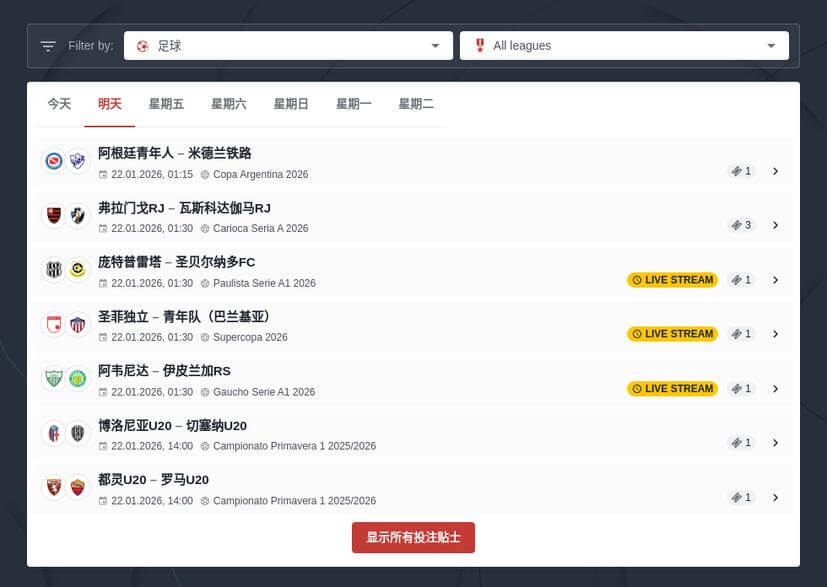Switch to the 星期六 tab
827x587 pixels.
click(x=229, y=103)
